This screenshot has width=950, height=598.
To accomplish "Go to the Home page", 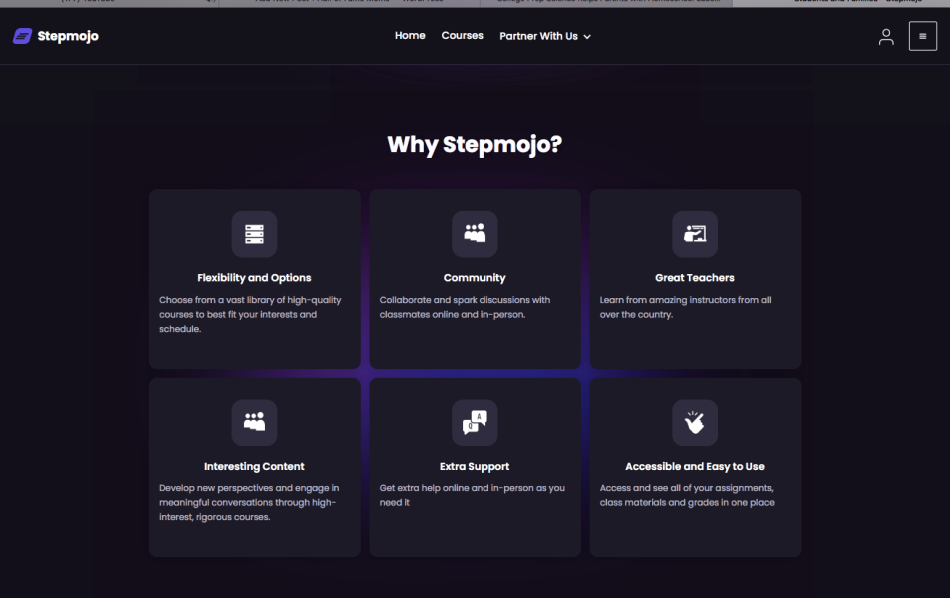I will click(410, 36).
